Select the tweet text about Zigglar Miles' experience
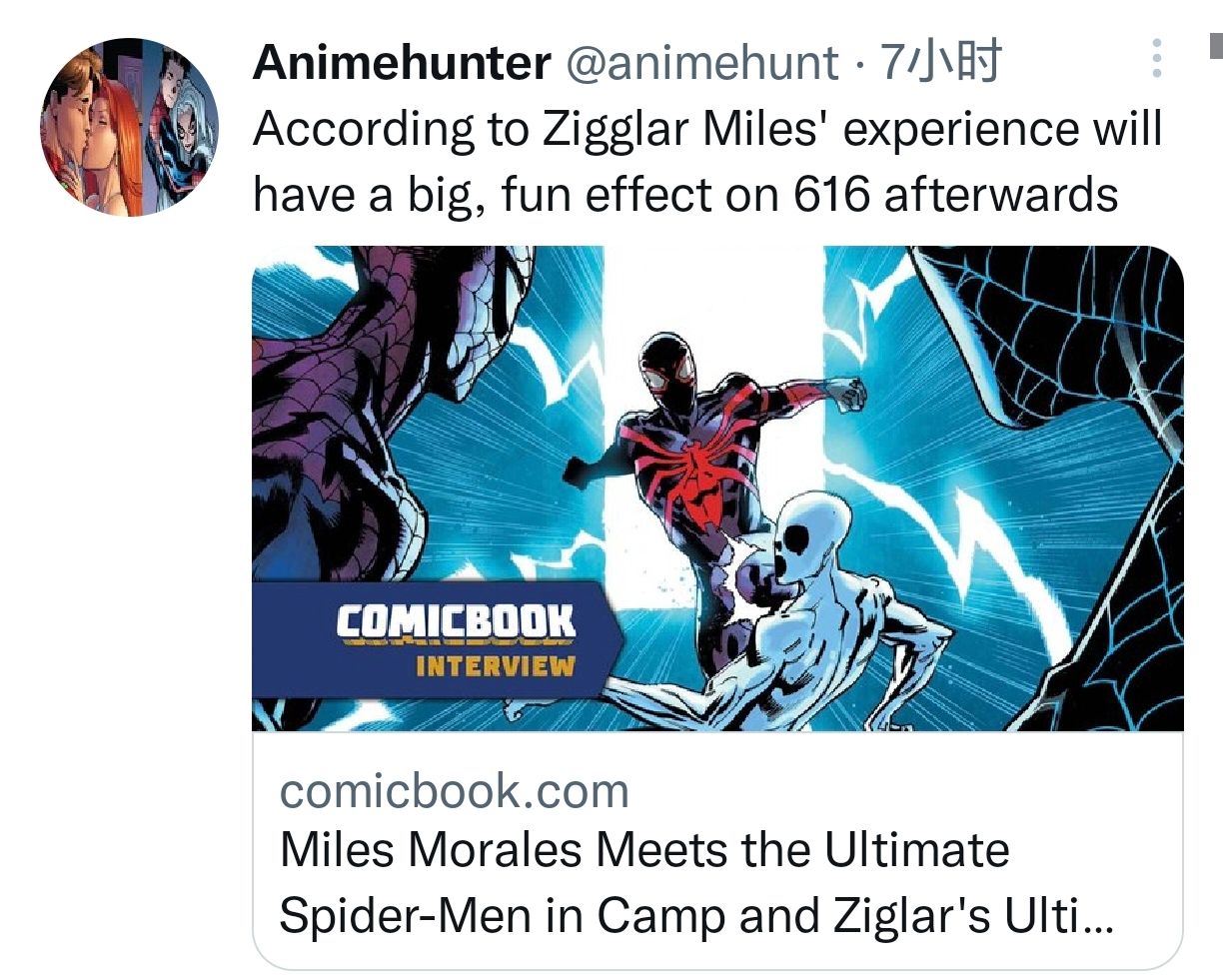This screenshot has width=1223, height=980. click(x=707, y=162)
